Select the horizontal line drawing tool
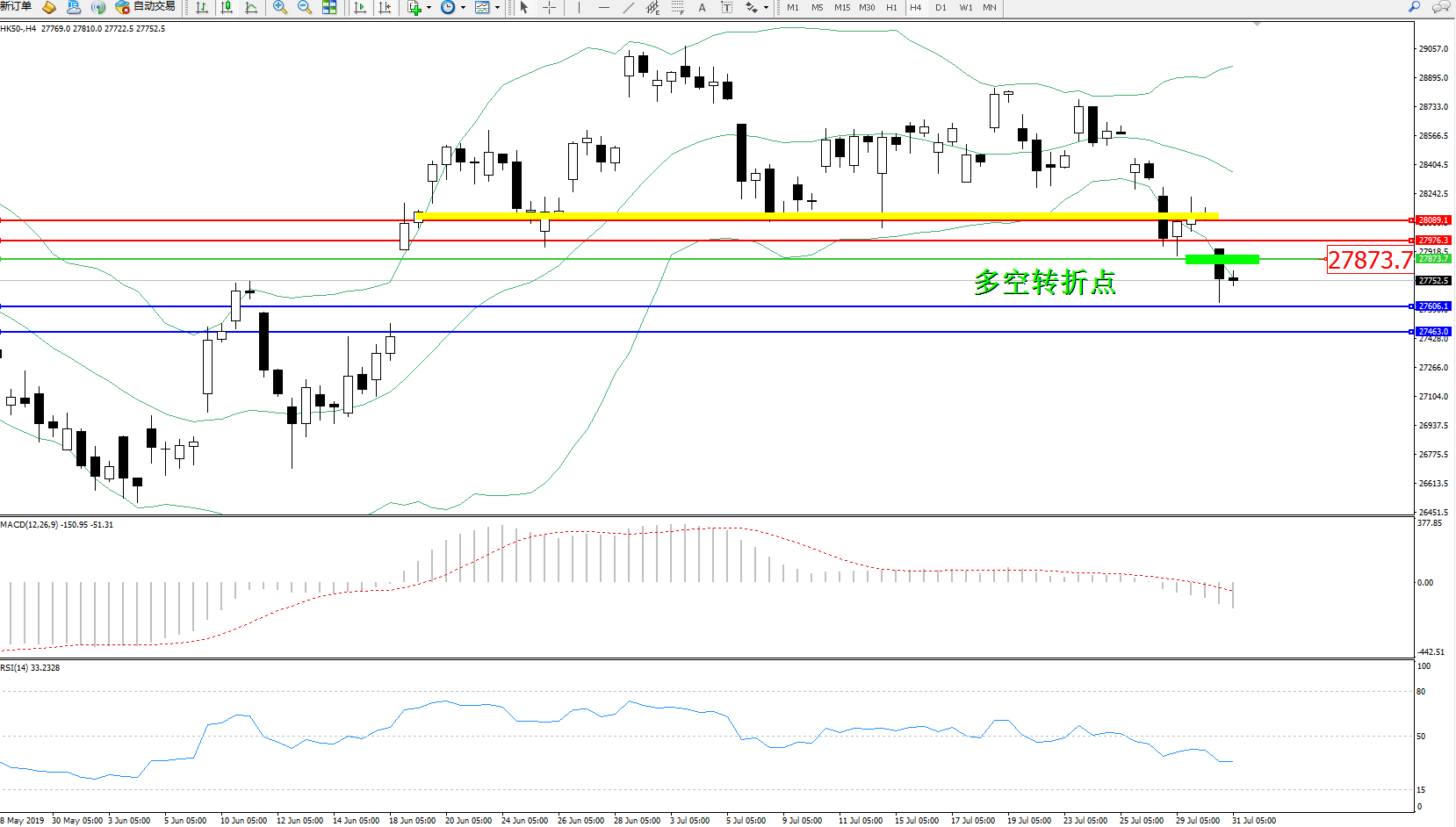The height and width of the screenshot is (827, 1456). pos(603,8)
